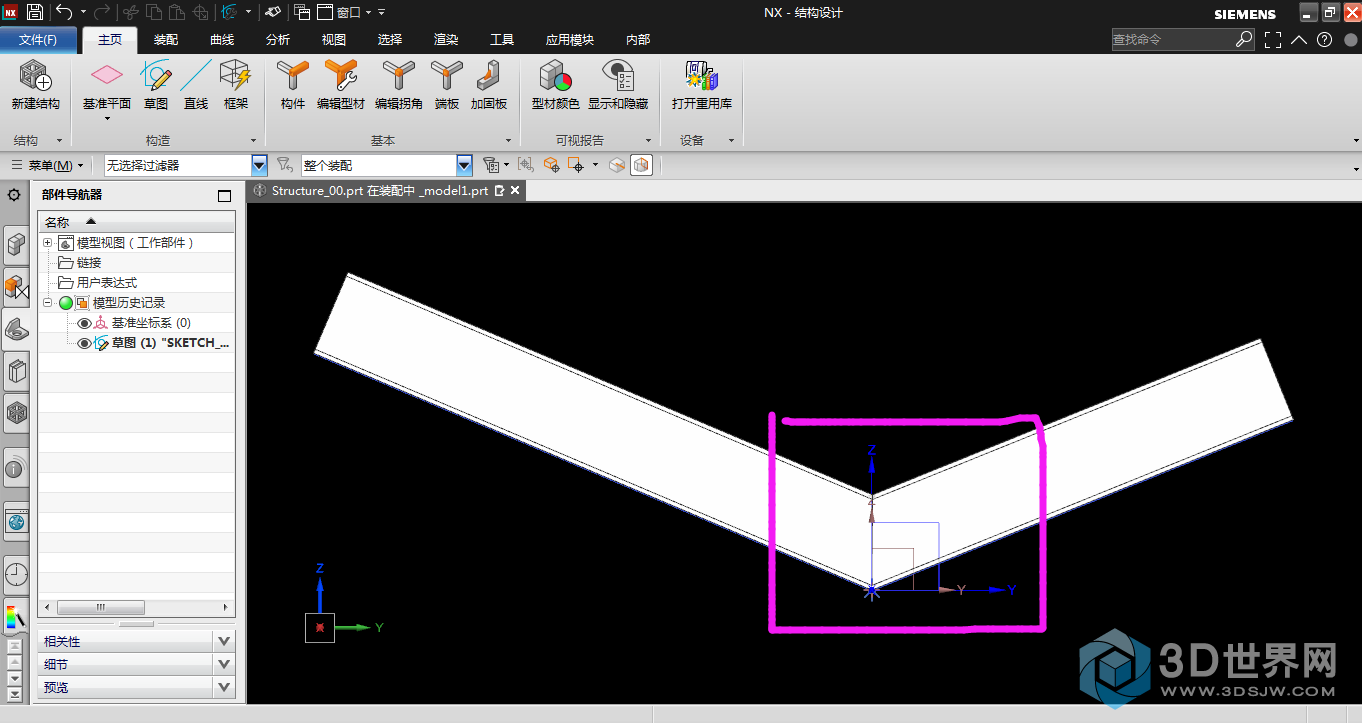
Task: Open the History clock sidebar tab
Action: (16, 575)
